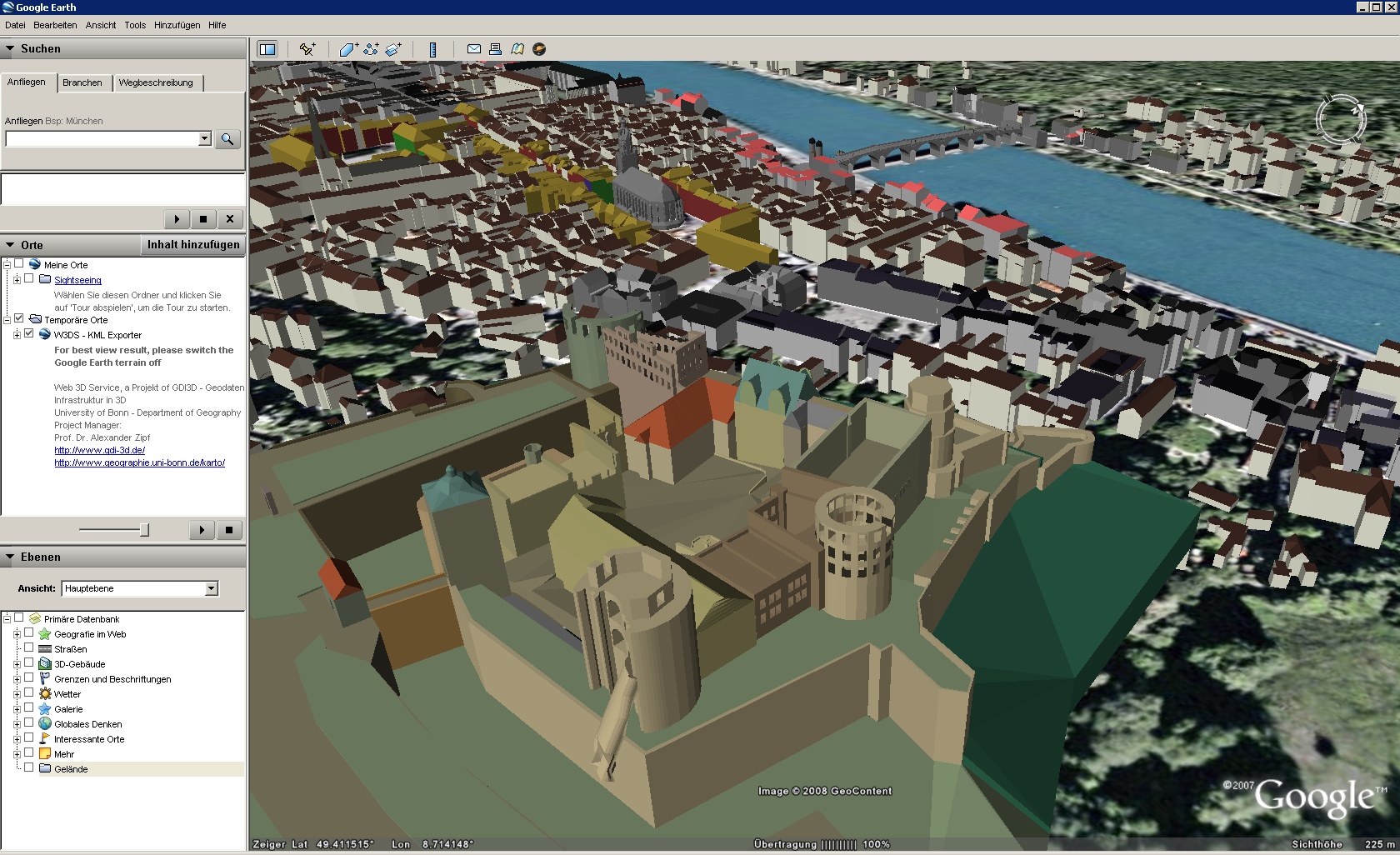The height and width of the screenshot is (855, 1400).
Task: Click the Grenzen und Beschriftungen flag icon
Action: coord(45,678)
